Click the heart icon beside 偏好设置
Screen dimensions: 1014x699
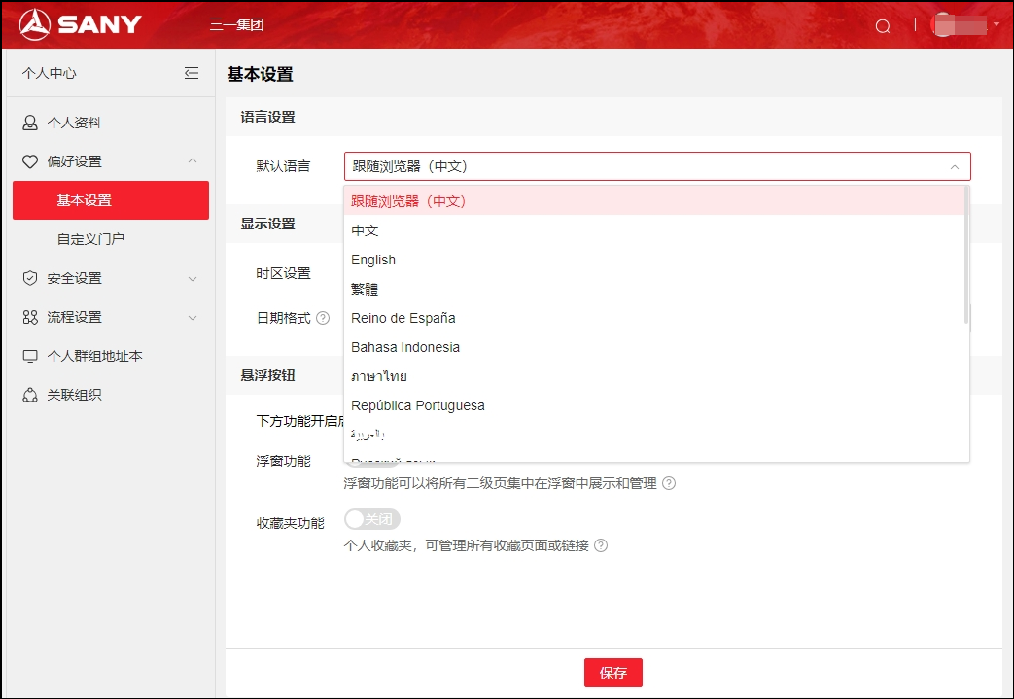point(30,162)
